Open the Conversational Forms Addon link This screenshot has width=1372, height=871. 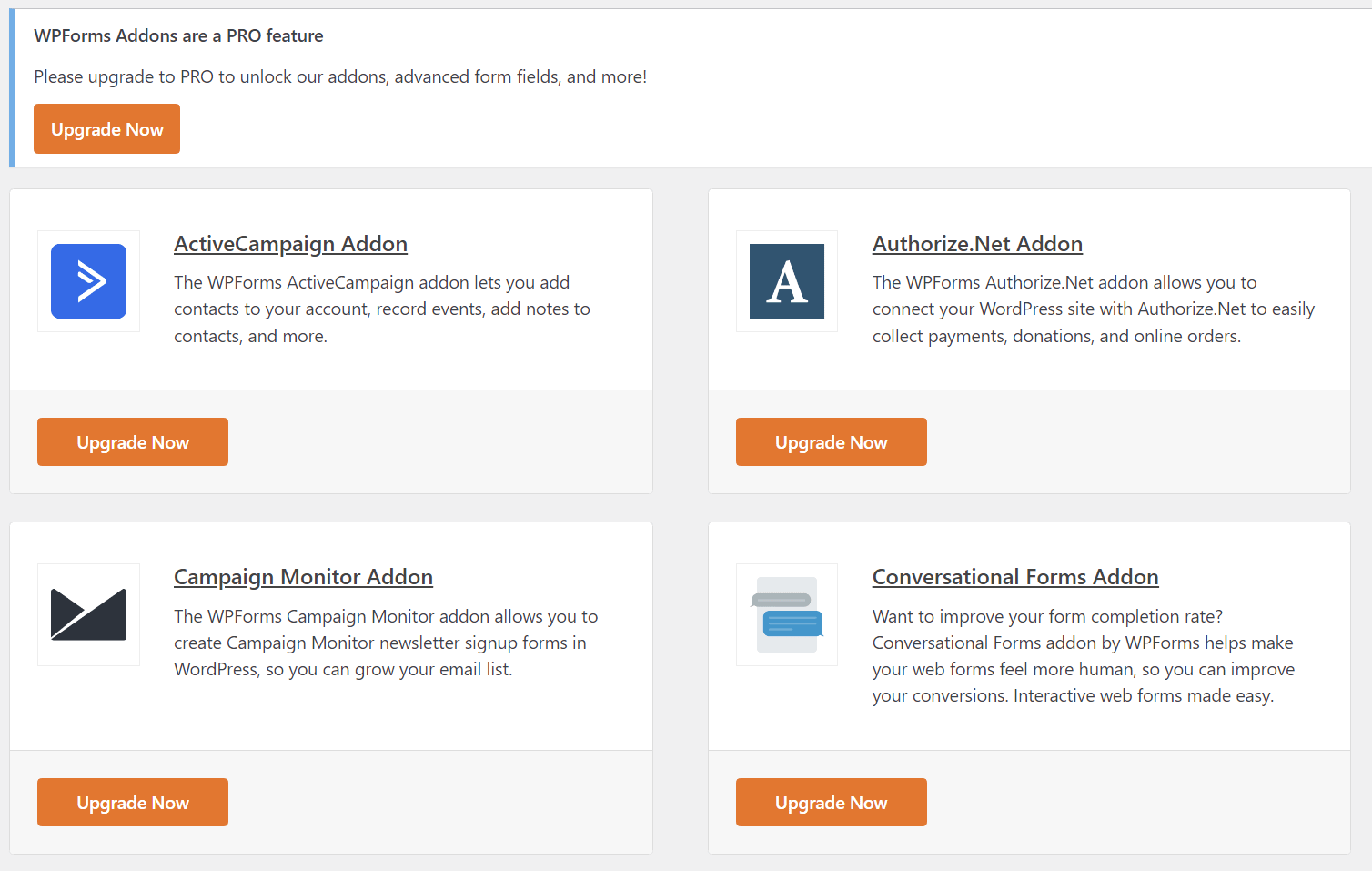click(1015, 577)
